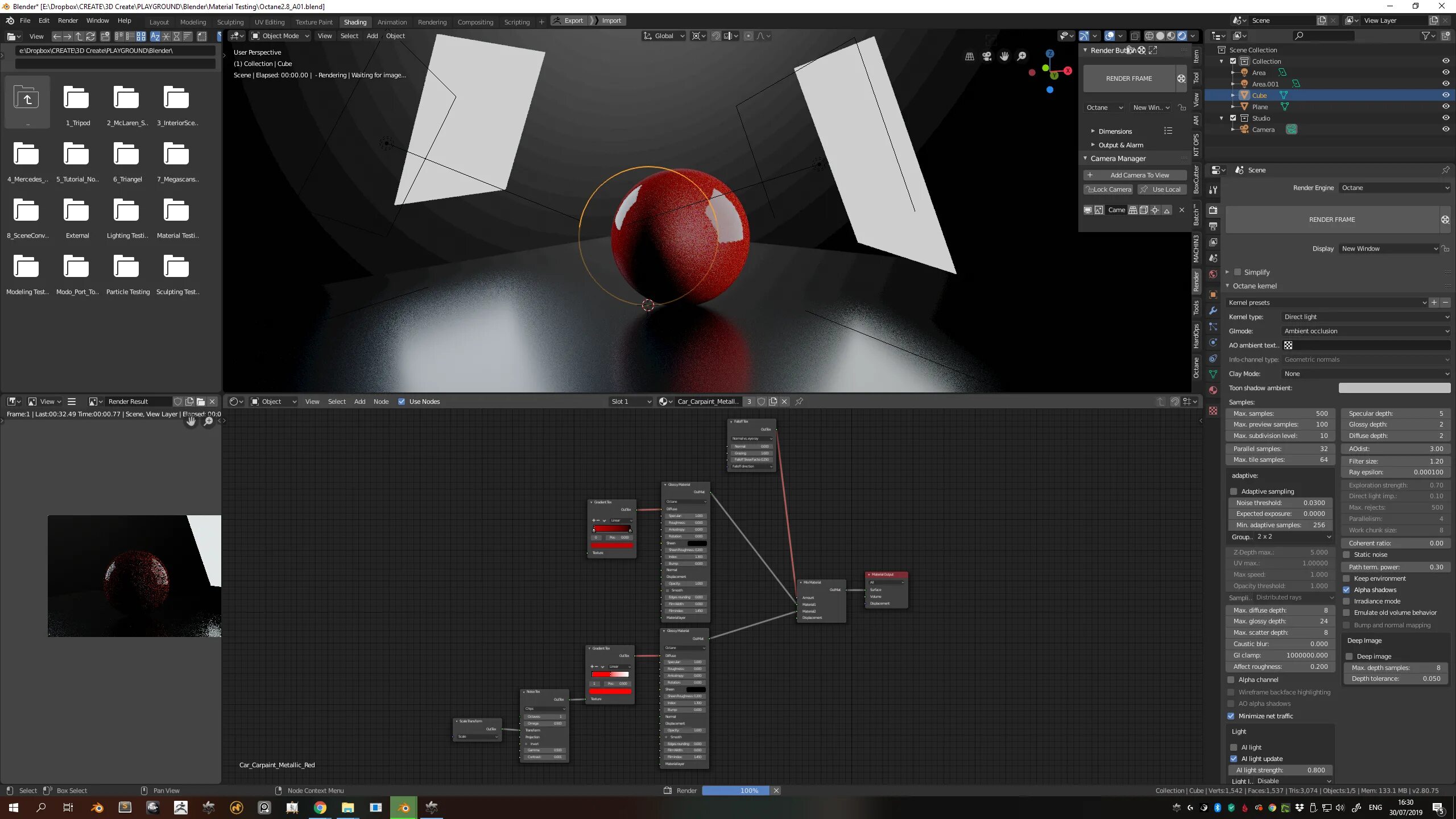This screenshot has height=819, width=1456.
Task: Click the zoom magnifier icon in viewport
Action: tap(1022, 56)
